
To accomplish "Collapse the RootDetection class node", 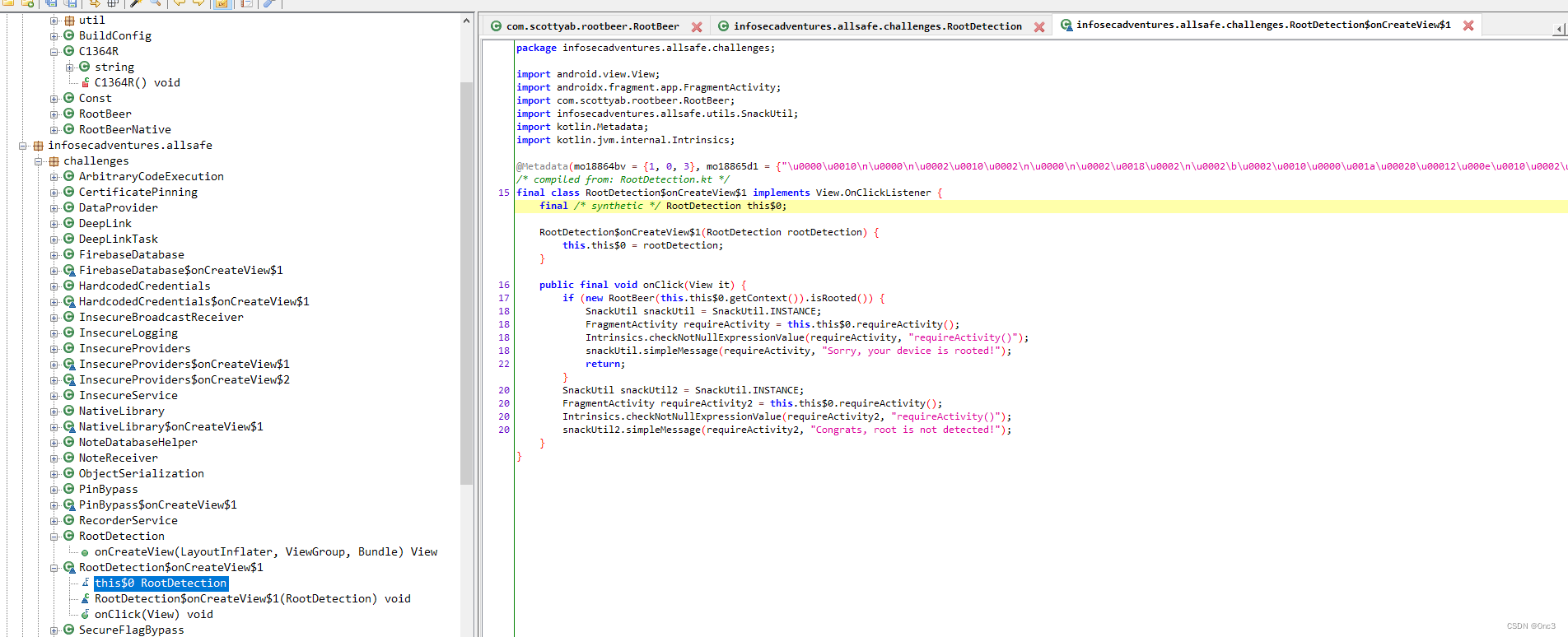I will click(54, 537).
